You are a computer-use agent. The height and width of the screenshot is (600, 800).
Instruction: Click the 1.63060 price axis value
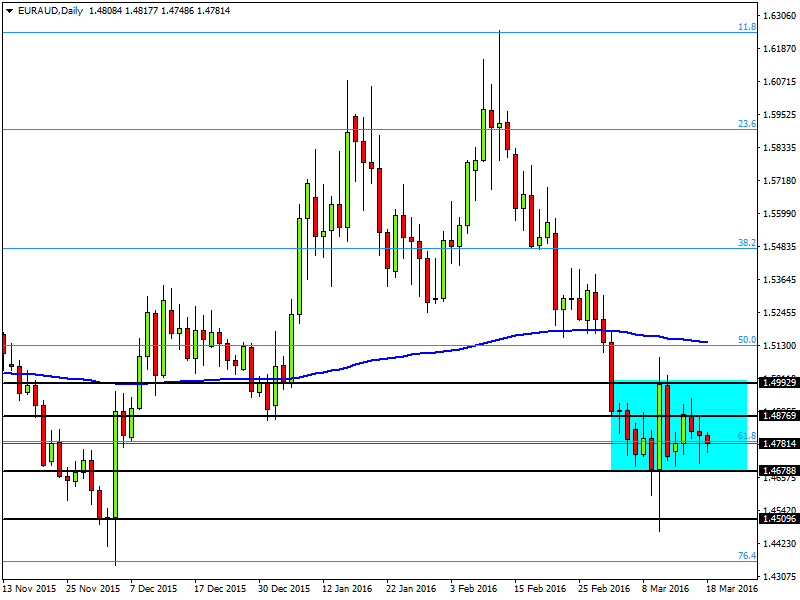(x=779, y=15)
